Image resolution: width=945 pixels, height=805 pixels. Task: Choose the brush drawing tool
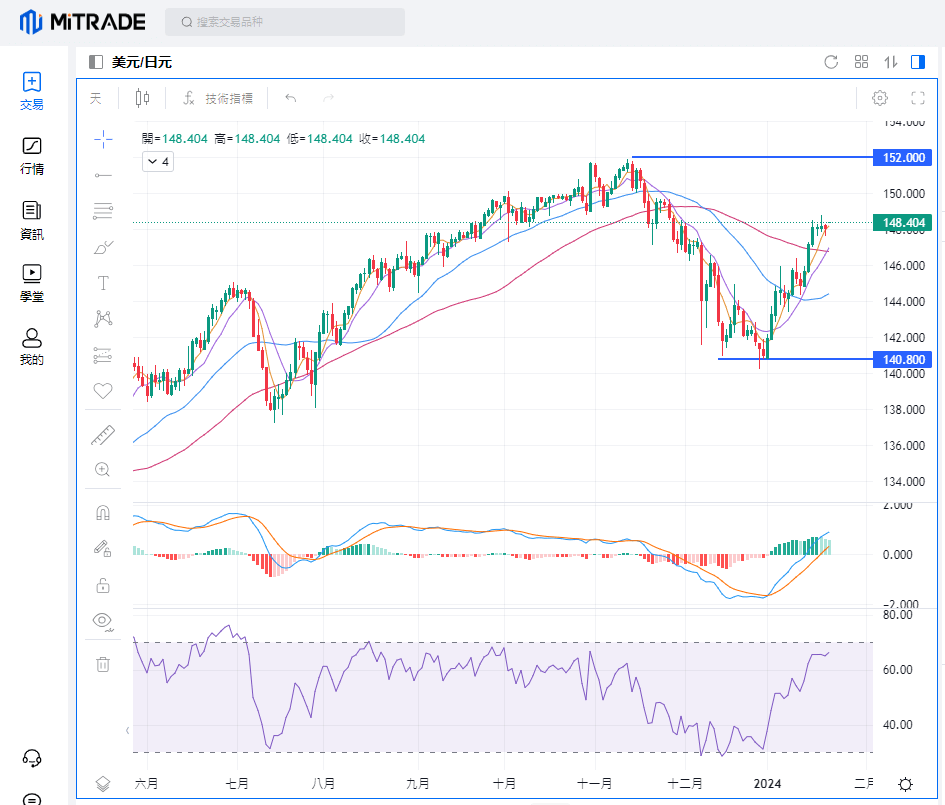pyautogui.click(x=103, y=247)
